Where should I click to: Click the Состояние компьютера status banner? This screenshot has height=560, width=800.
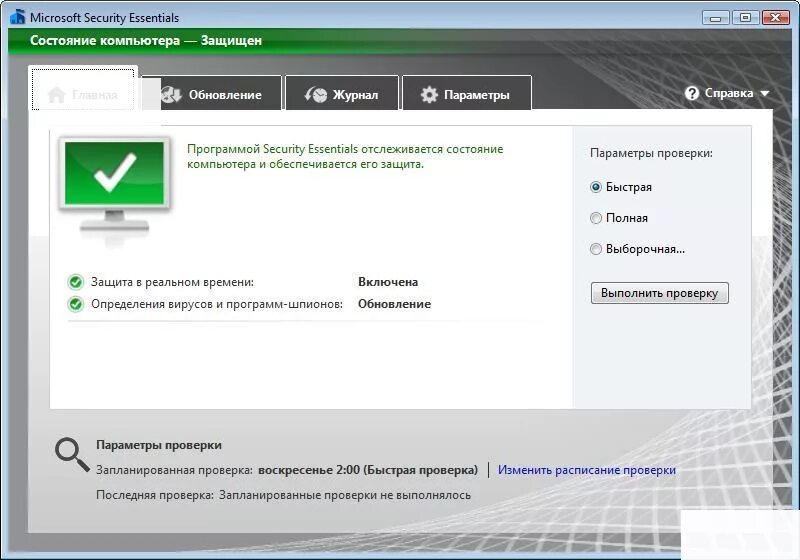[145, 40]
